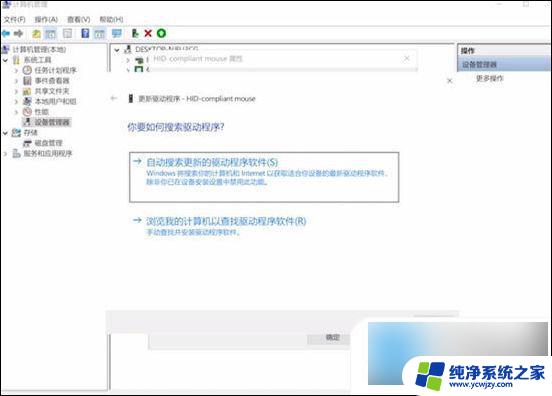This screenshot has height=396, width=552.
Task: Click the 你要如何搜索驱动程序? heading text
Action: (176, 127)
